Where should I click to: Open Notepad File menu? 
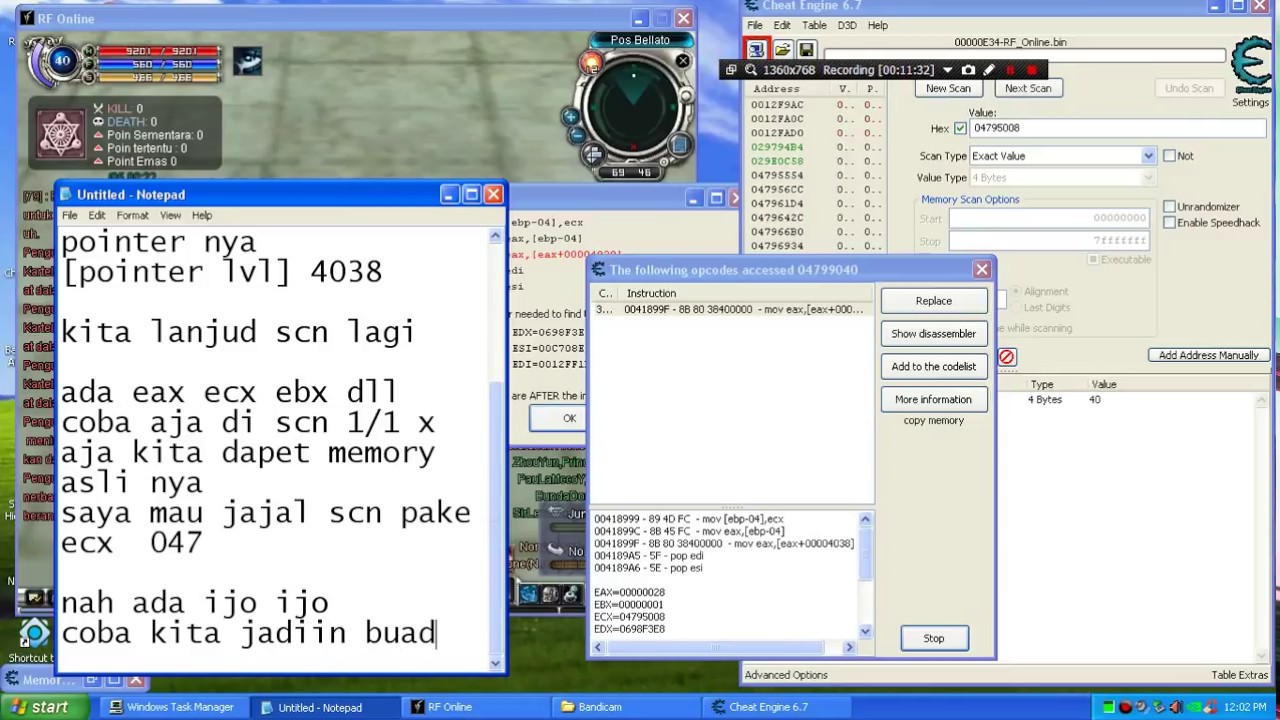70,215
